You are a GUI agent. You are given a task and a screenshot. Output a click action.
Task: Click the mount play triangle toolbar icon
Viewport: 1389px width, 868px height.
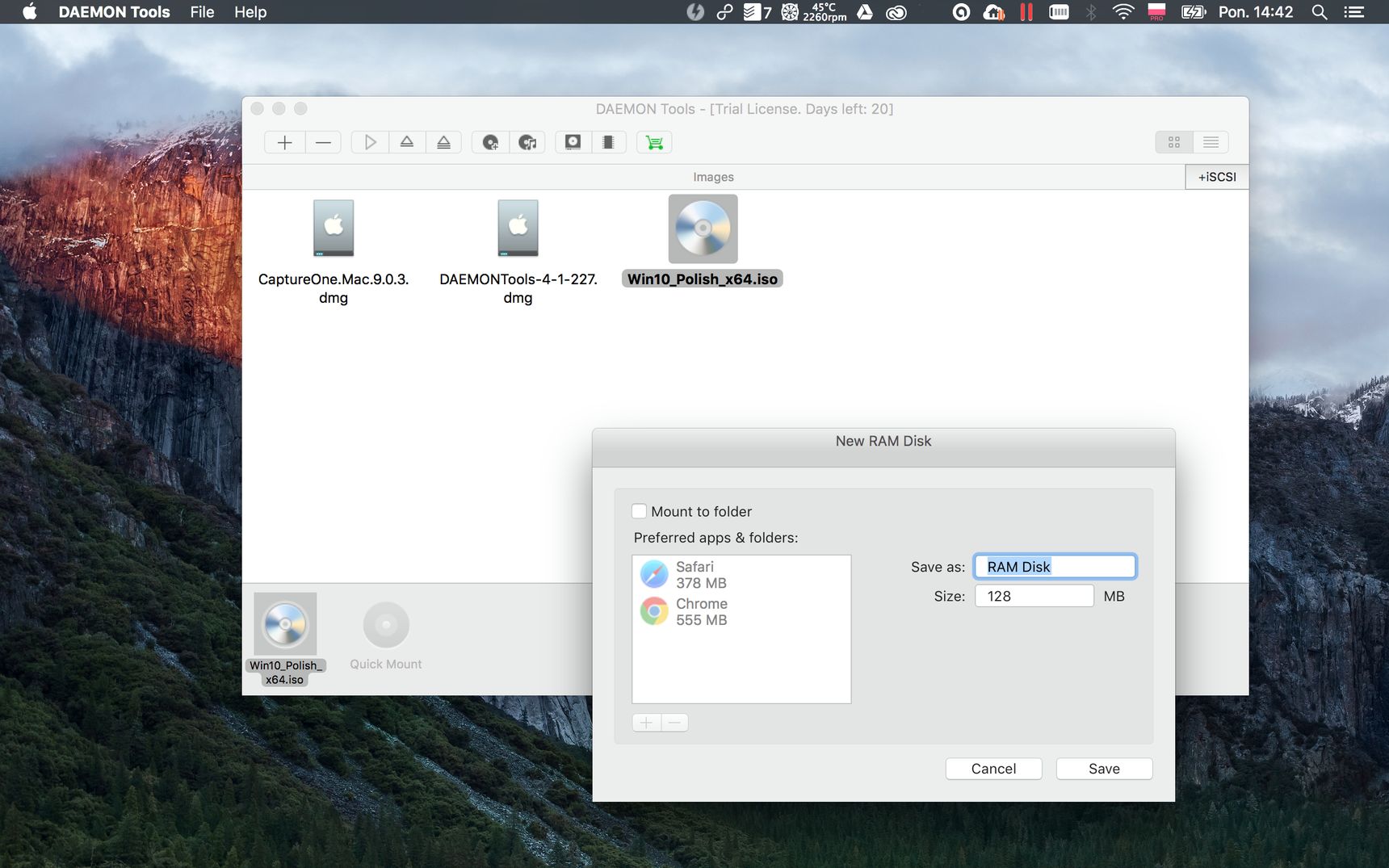coord(370,142)
